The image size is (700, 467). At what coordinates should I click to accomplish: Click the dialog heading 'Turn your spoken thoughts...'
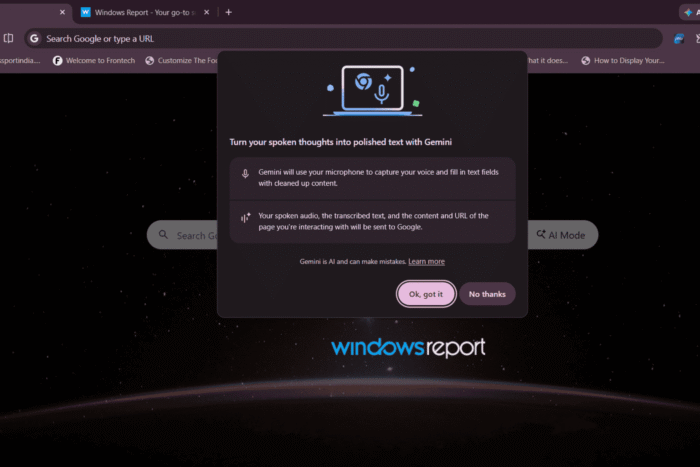[x=341, y=142]
